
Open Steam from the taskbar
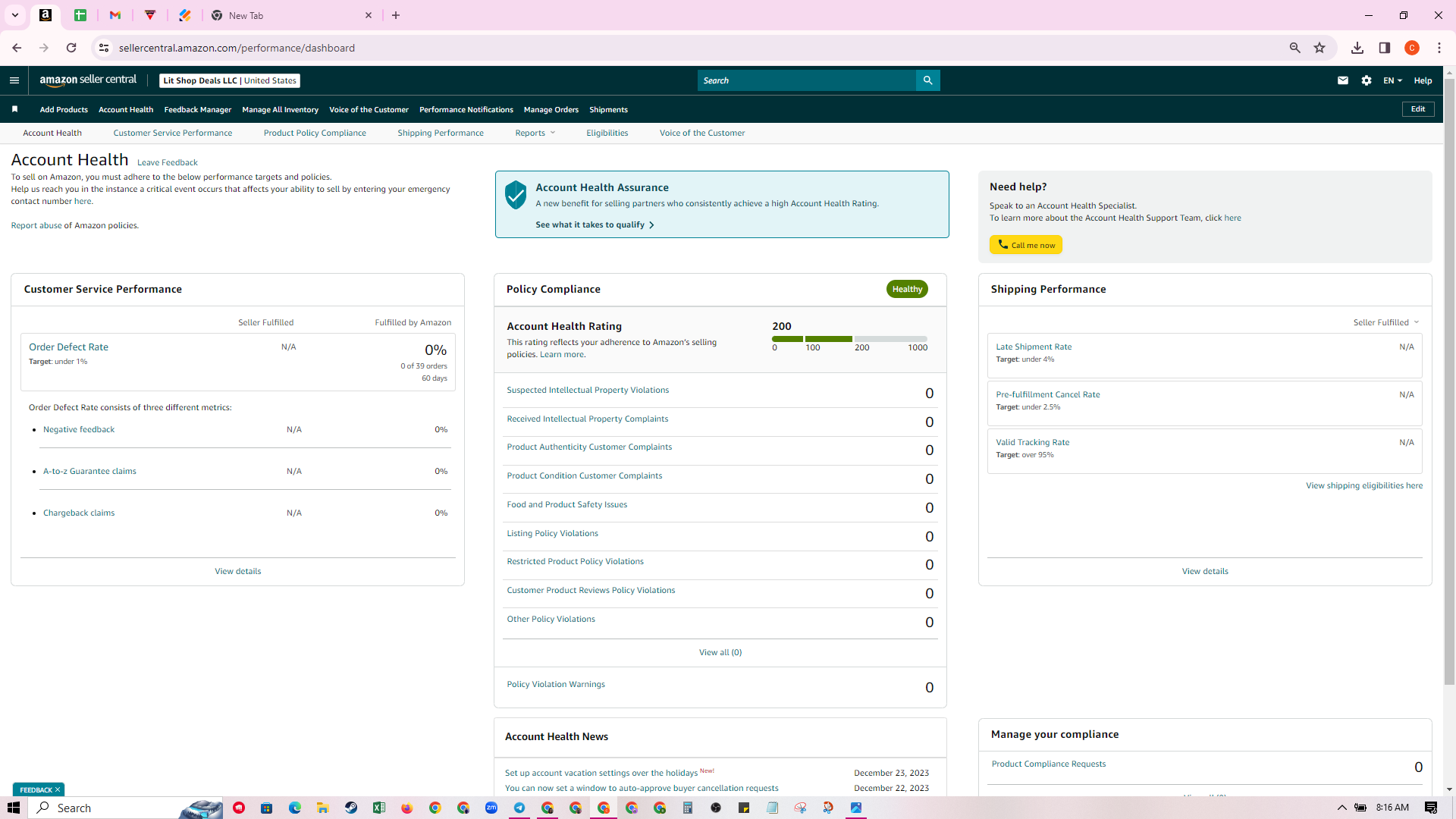[x=351, y=808]
